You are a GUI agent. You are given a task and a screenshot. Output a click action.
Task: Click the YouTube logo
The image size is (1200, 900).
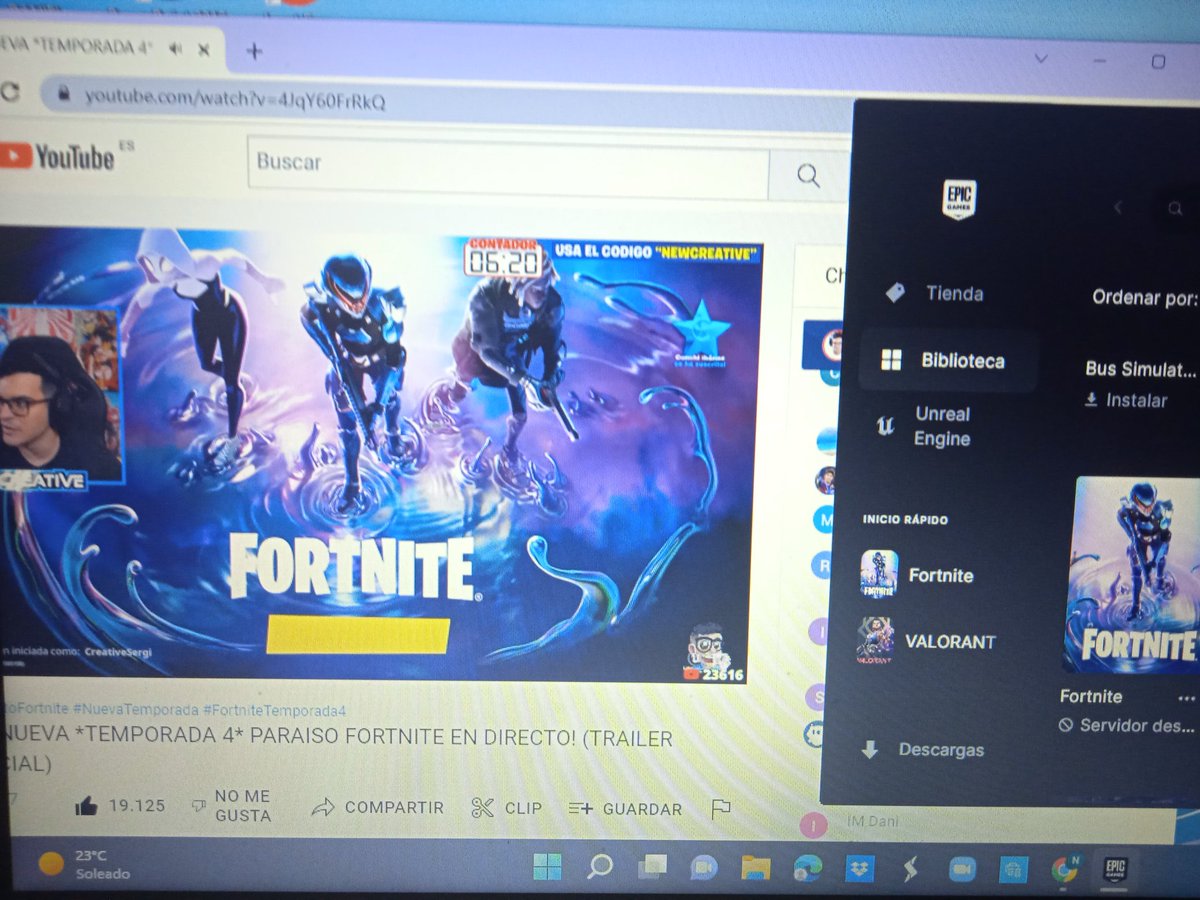(x=57, y=156)
